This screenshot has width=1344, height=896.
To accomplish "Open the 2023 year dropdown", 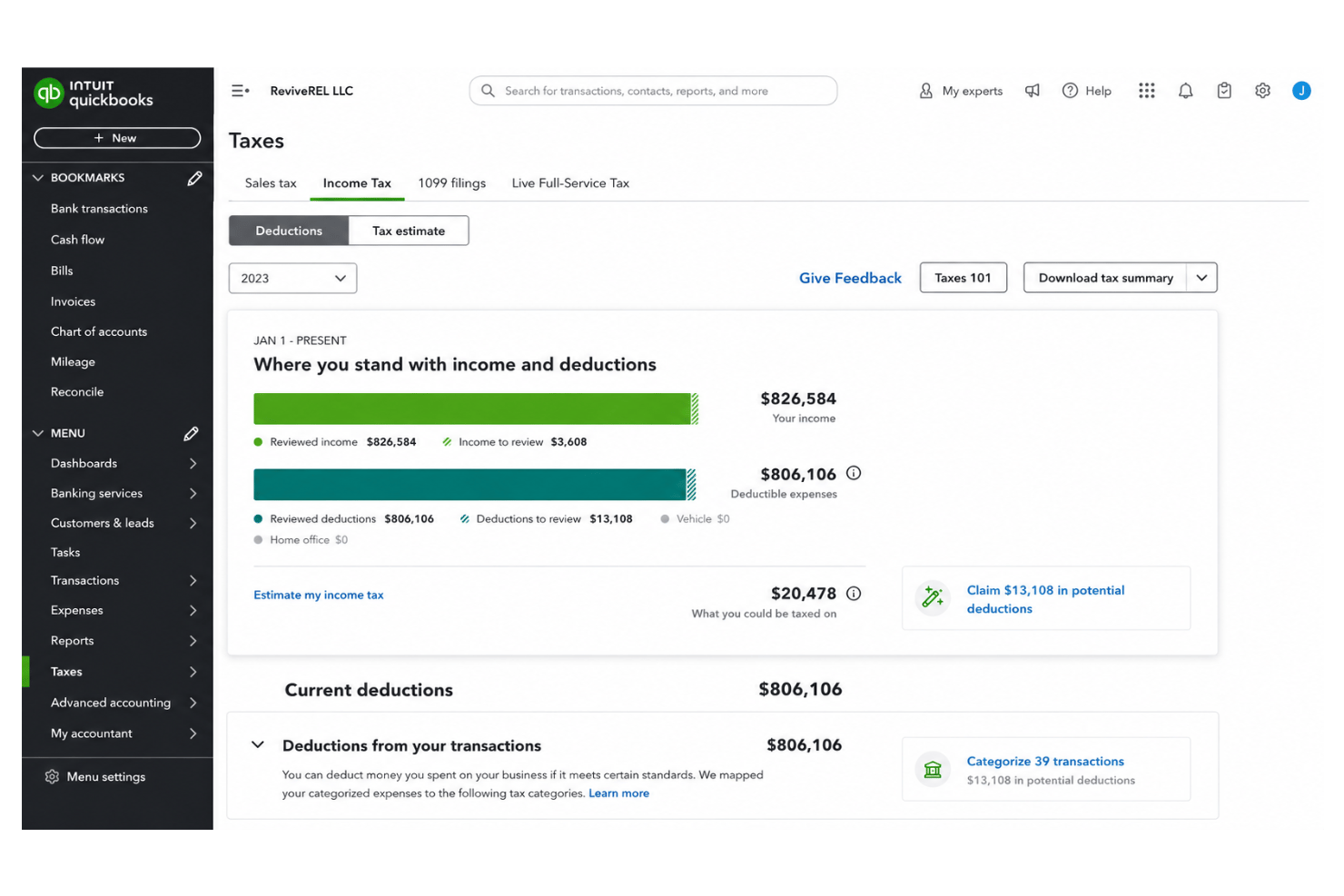I will click(292, 279).
